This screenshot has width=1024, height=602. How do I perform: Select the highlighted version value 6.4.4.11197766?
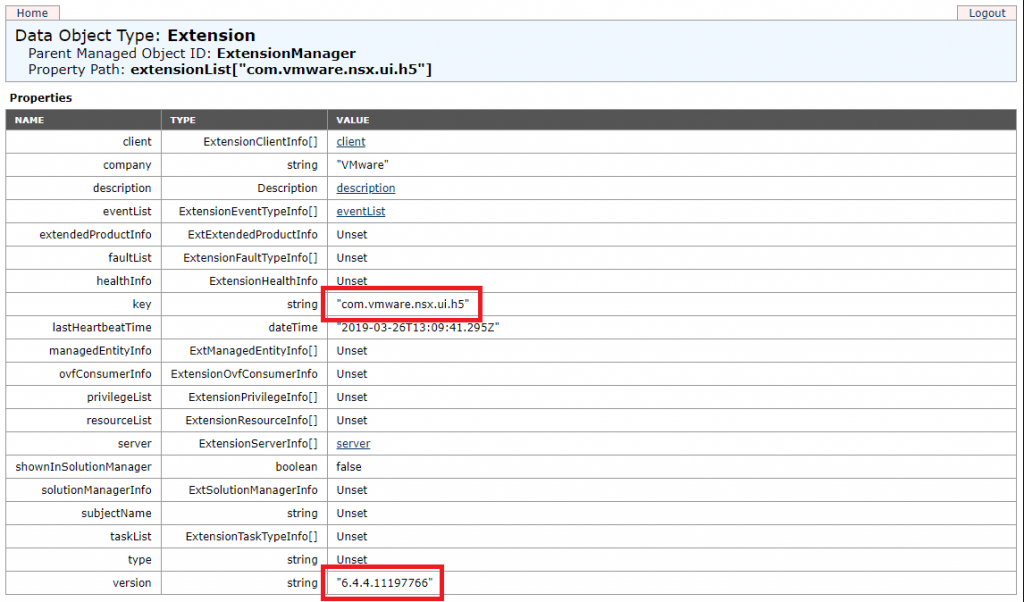[x=382, y=582]
